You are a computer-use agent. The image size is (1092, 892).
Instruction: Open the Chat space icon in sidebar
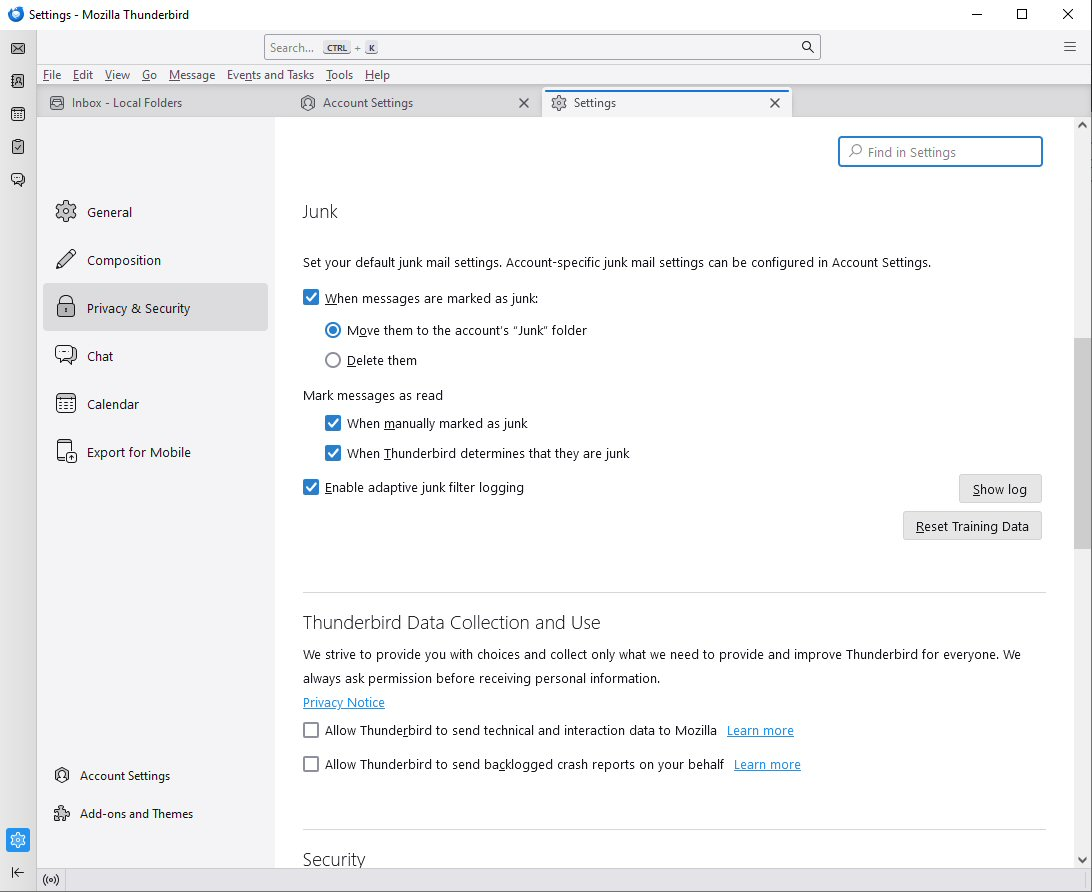tap(18, 180)
